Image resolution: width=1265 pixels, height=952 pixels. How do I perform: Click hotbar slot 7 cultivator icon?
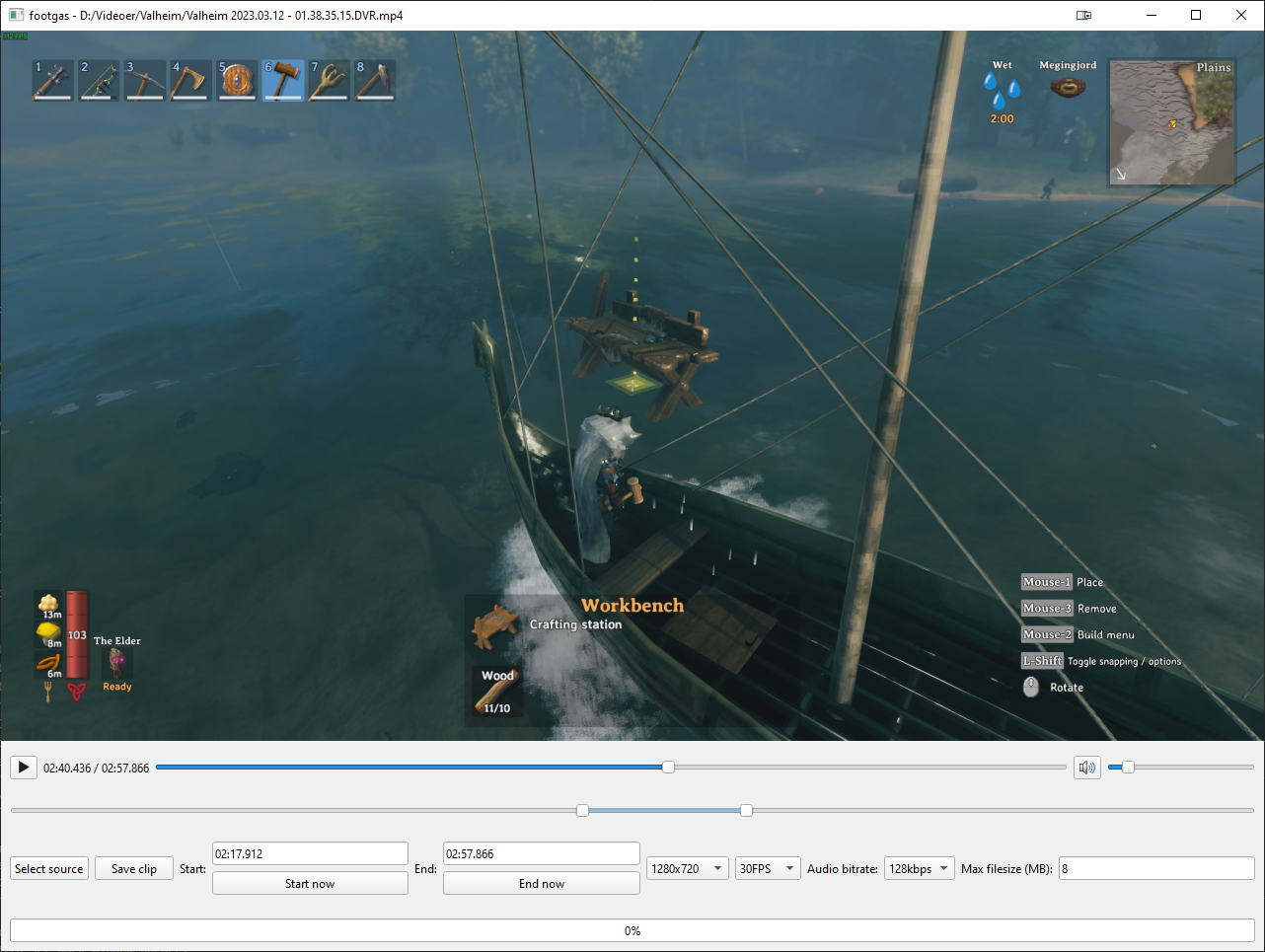[x=329, y=80]
